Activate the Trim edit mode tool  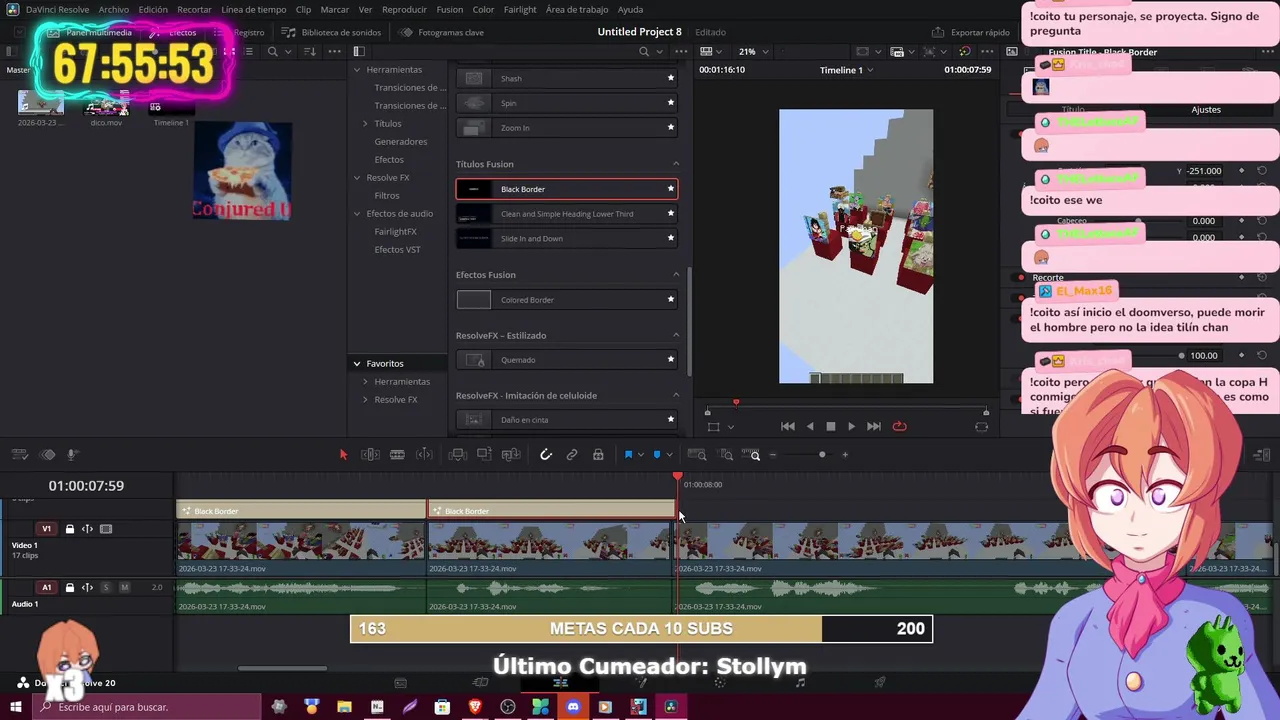[370, 455]
